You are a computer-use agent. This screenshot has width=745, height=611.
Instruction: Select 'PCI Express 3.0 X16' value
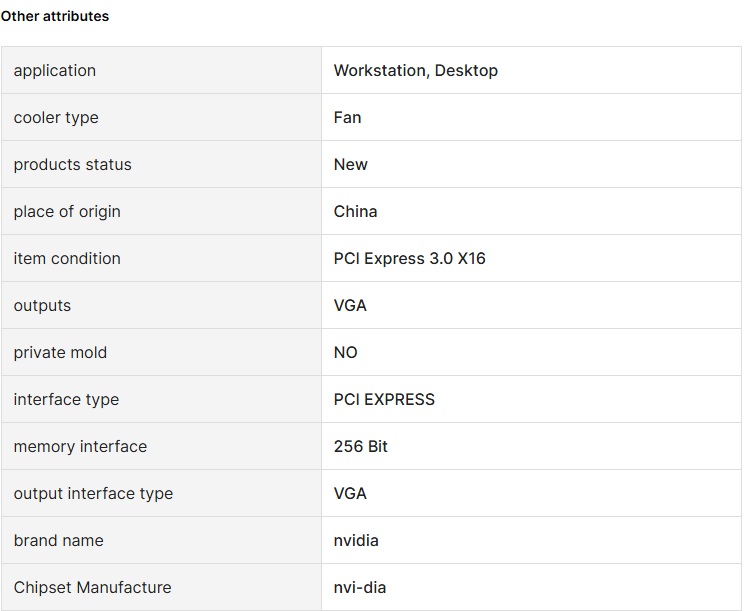(x=409, y=258)
